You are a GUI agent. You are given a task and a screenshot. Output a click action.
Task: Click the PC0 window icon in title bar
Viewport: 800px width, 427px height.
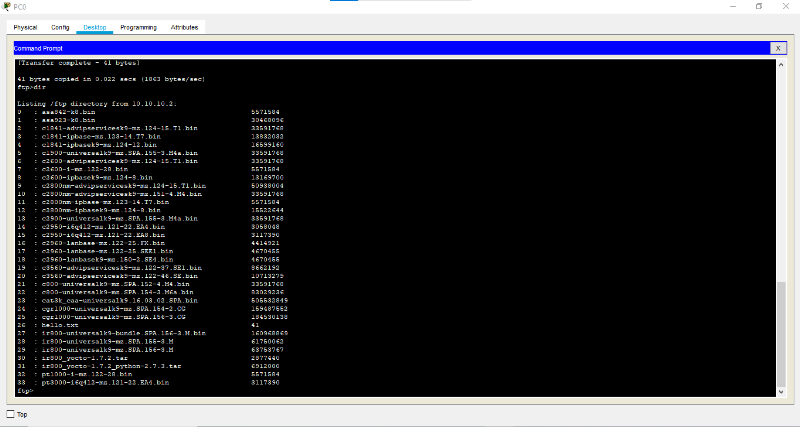coord(7,6)
